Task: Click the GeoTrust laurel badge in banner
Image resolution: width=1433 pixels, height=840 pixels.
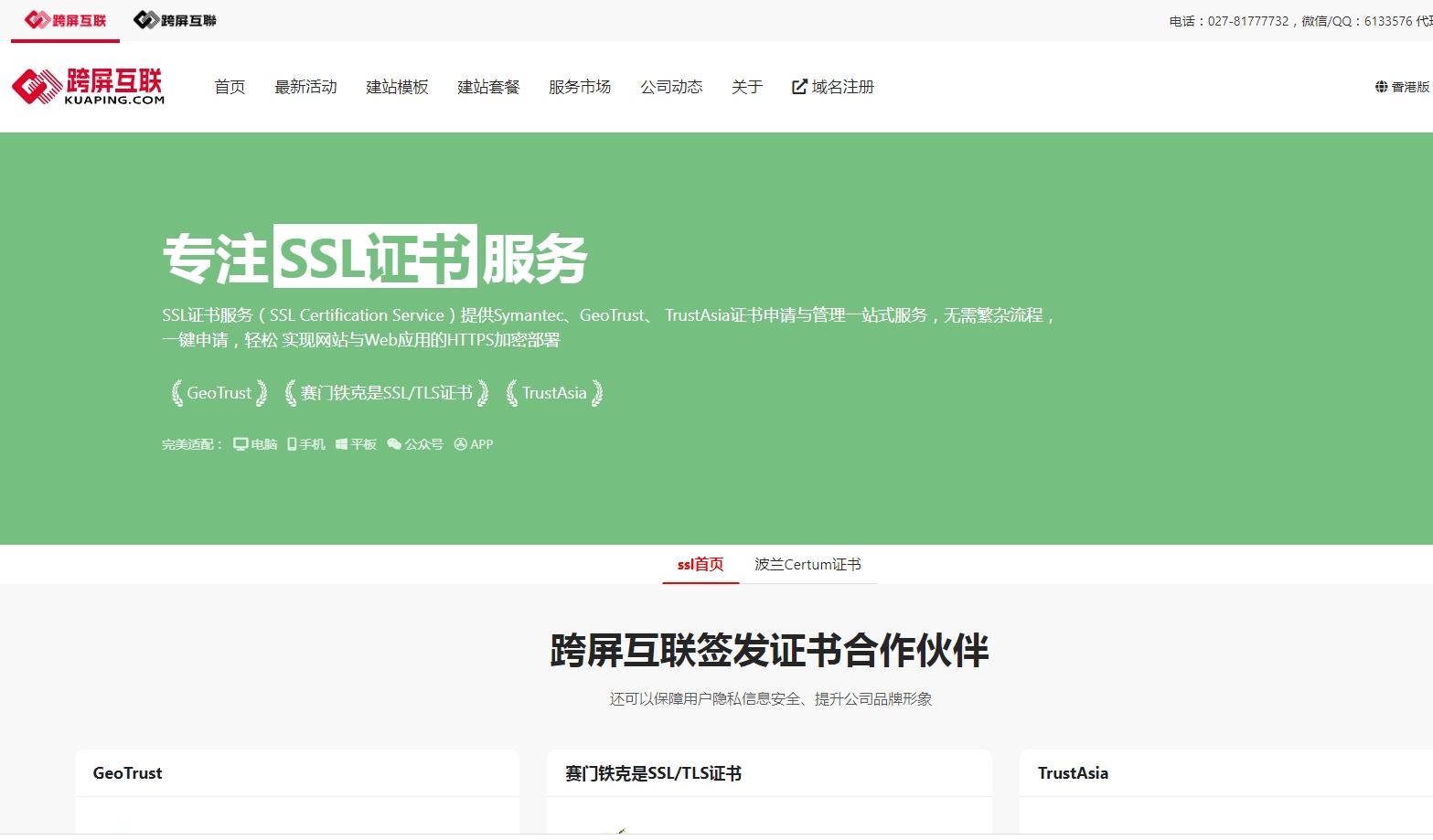Action: pyautogui.click(x=219, y=393)
